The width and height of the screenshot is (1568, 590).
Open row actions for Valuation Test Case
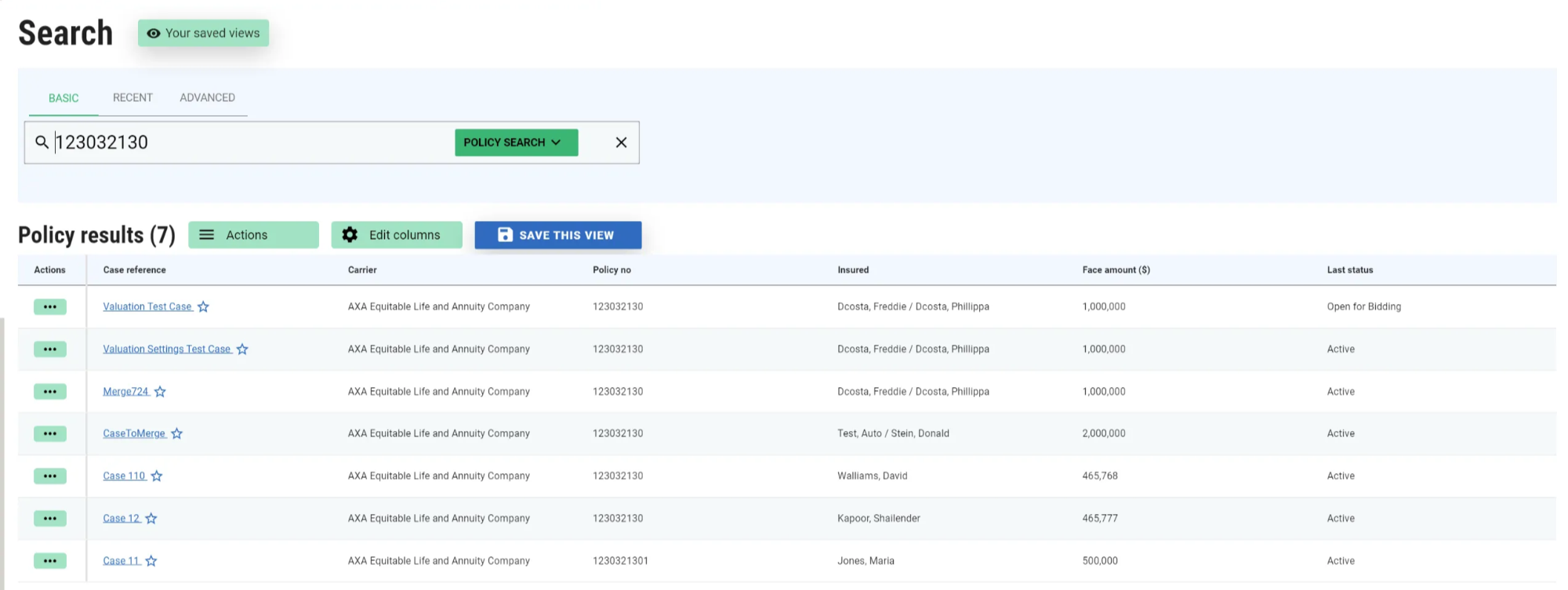(50, 307)
